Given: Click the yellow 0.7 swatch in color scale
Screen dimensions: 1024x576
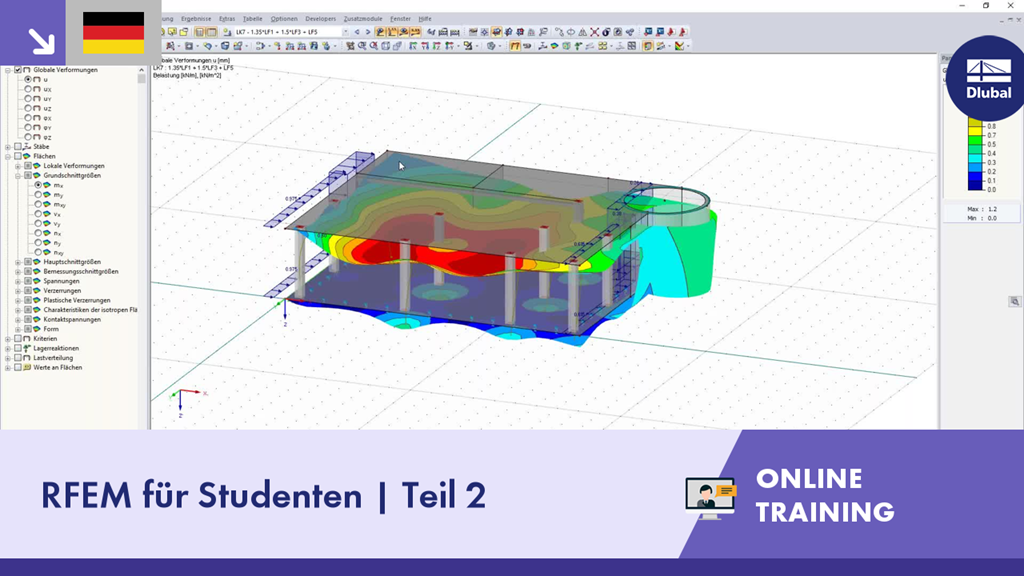Looking at the screenshot, I should pos(975,131).
